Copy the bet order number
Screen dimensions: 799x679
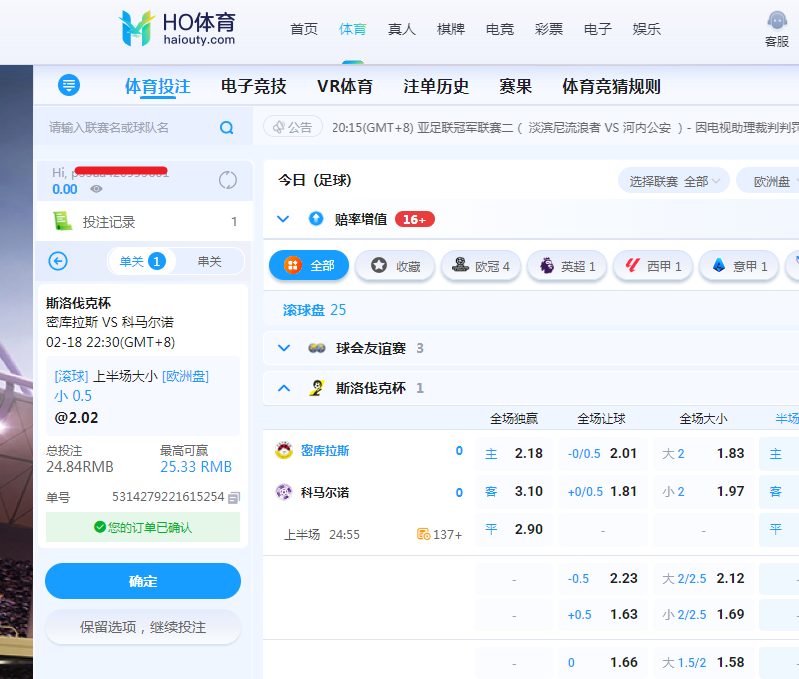pos(234,497)
